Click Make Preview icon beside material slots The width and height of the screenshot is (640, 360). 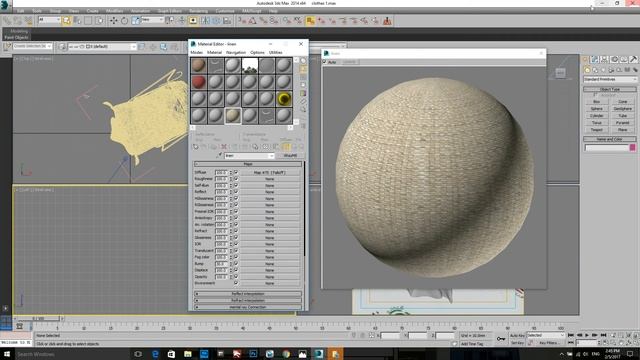click(303, 102)
